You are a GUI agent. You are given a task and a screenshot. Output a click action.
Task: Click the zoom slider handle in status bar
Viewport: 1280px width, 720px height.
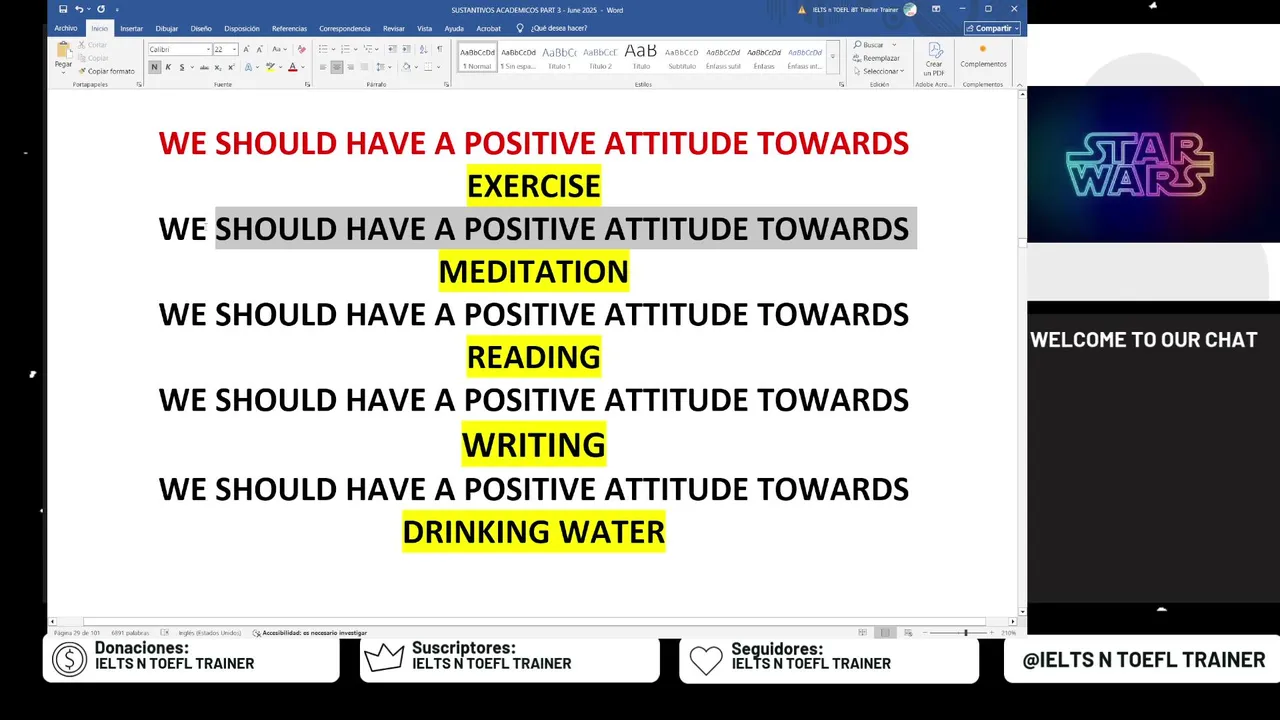pyautogui.click(x=965, y=633)
